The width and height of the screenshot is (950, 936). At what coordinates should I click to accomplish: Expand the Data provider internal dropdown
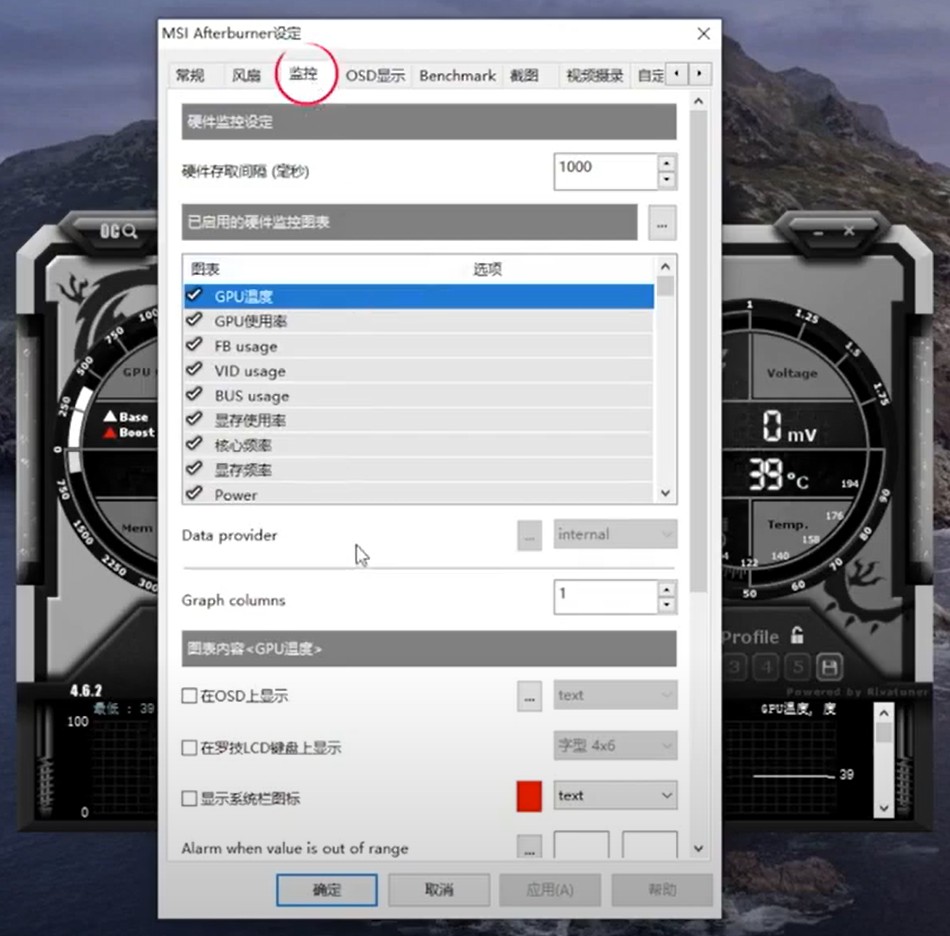[615, 535]
